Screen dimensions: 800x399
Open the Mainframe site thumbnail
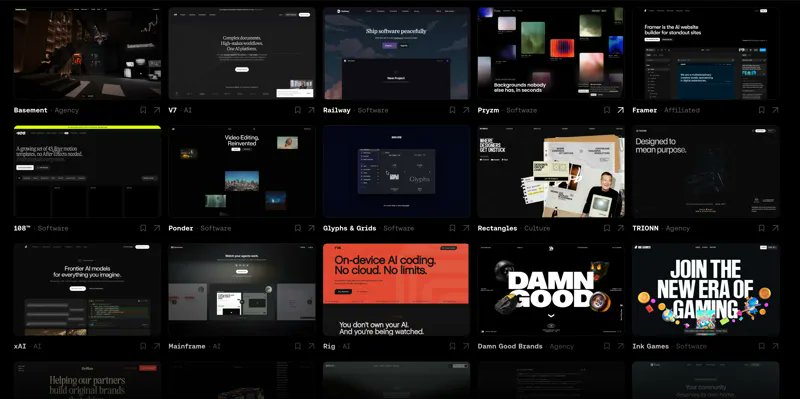coord(242,289)
